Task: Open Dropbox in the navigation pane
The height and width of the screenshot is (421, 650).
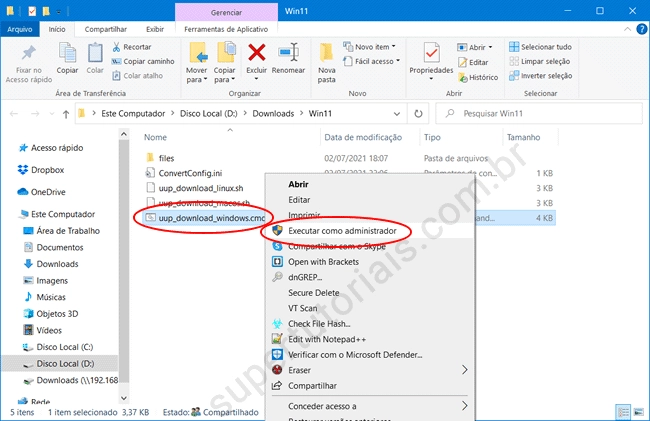Action: 41,170
